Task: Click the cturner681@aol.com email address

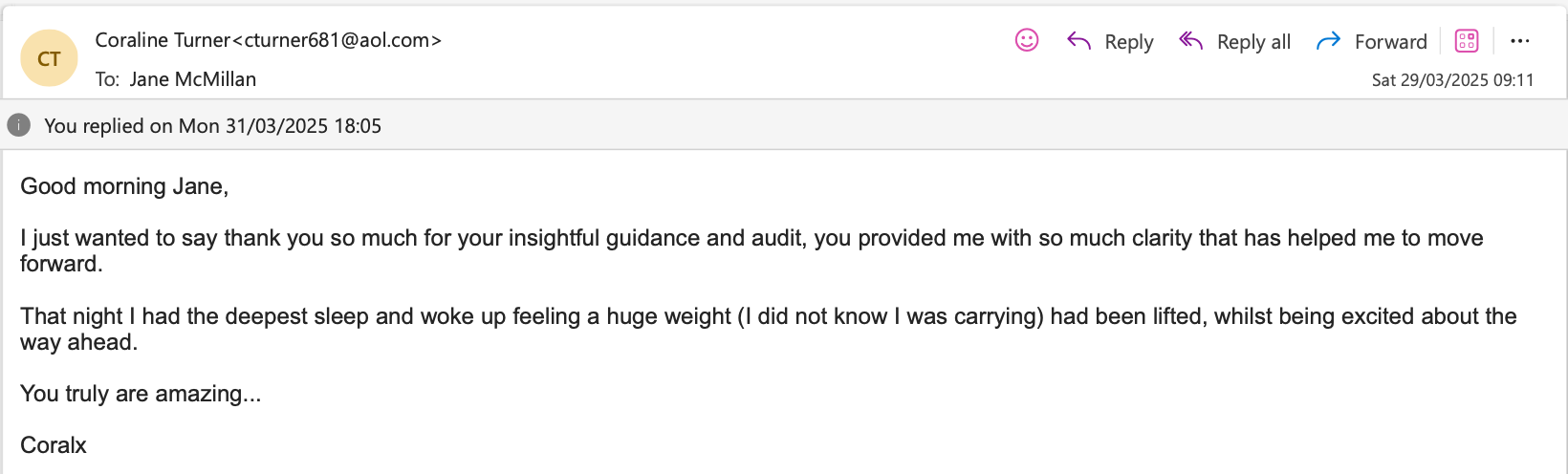Action: click(x=342, y=40)
